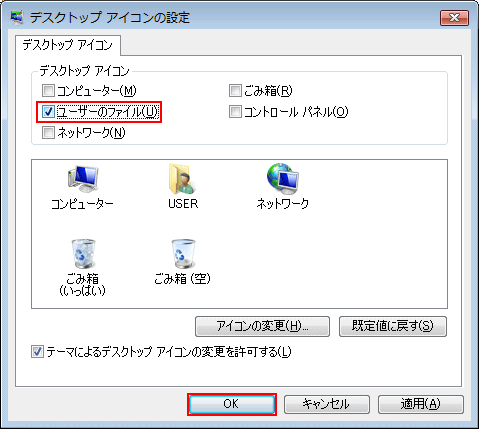This screenshot has height=429, width=479.
Task: Enable the ネットワーク(N) checkbox
Action: pos(48,133)
